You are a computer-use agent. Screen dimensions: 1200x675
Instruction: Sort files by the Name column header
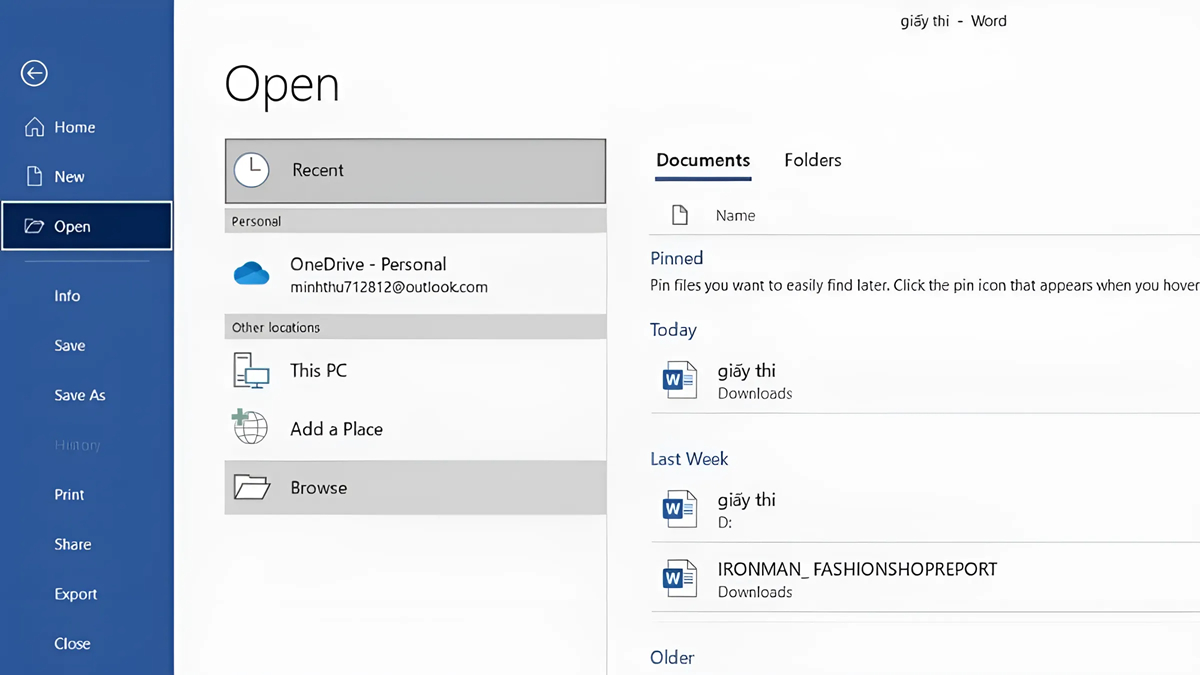pyautogui.click(x=735, y=216)
